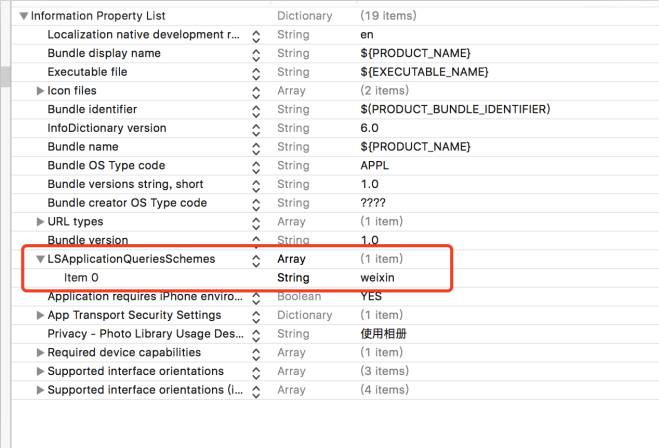
Task: Click the value weixin for Item 0
Action: [x=377, y=278]
